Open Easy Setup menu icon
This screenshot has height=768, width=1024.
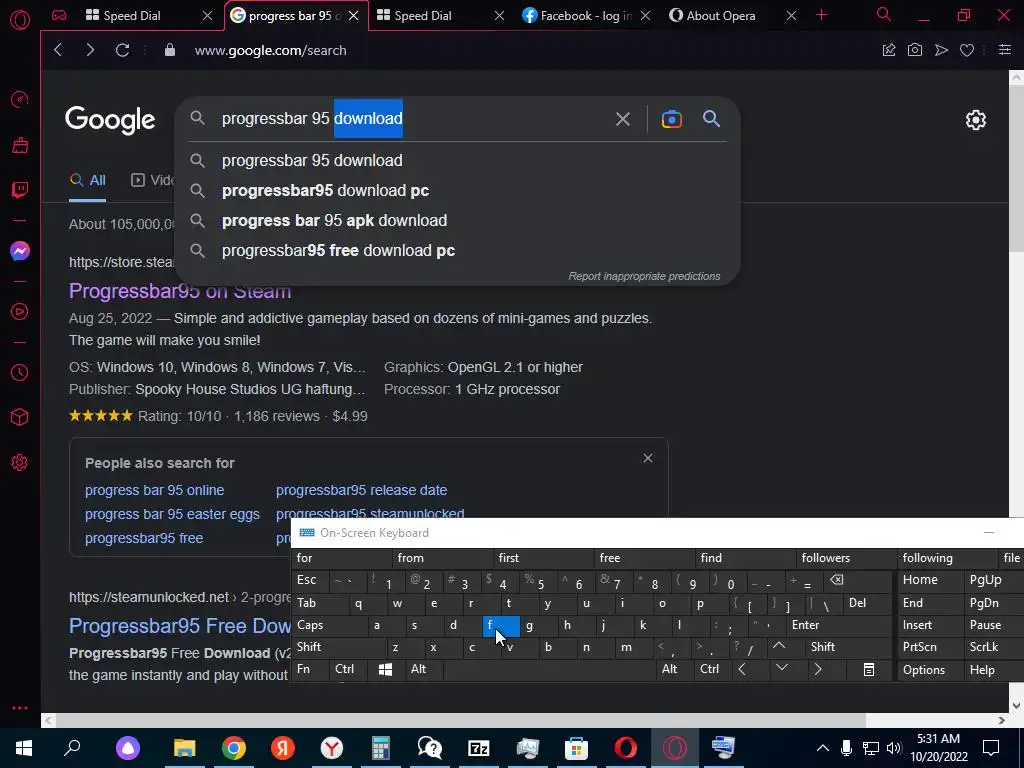click(1004, 50)
